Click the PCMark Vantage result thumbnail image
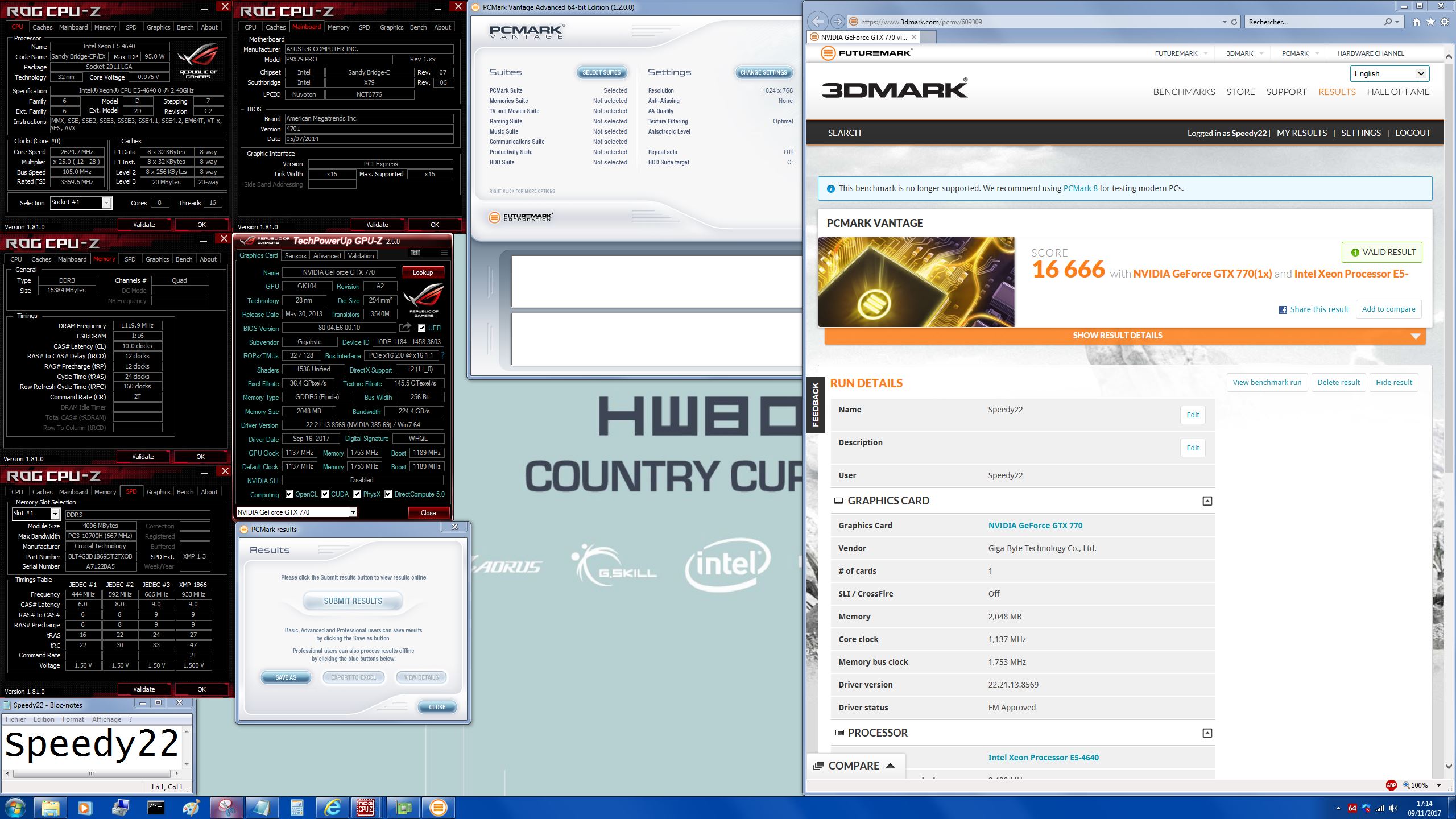1456x819 pixels. coord(916,282)
